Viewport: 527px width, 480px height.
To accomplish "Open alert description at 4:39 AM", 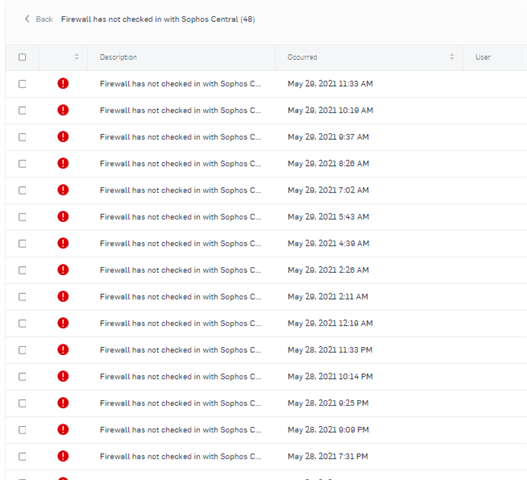I will pyautogui.click(x=180, y=243).
